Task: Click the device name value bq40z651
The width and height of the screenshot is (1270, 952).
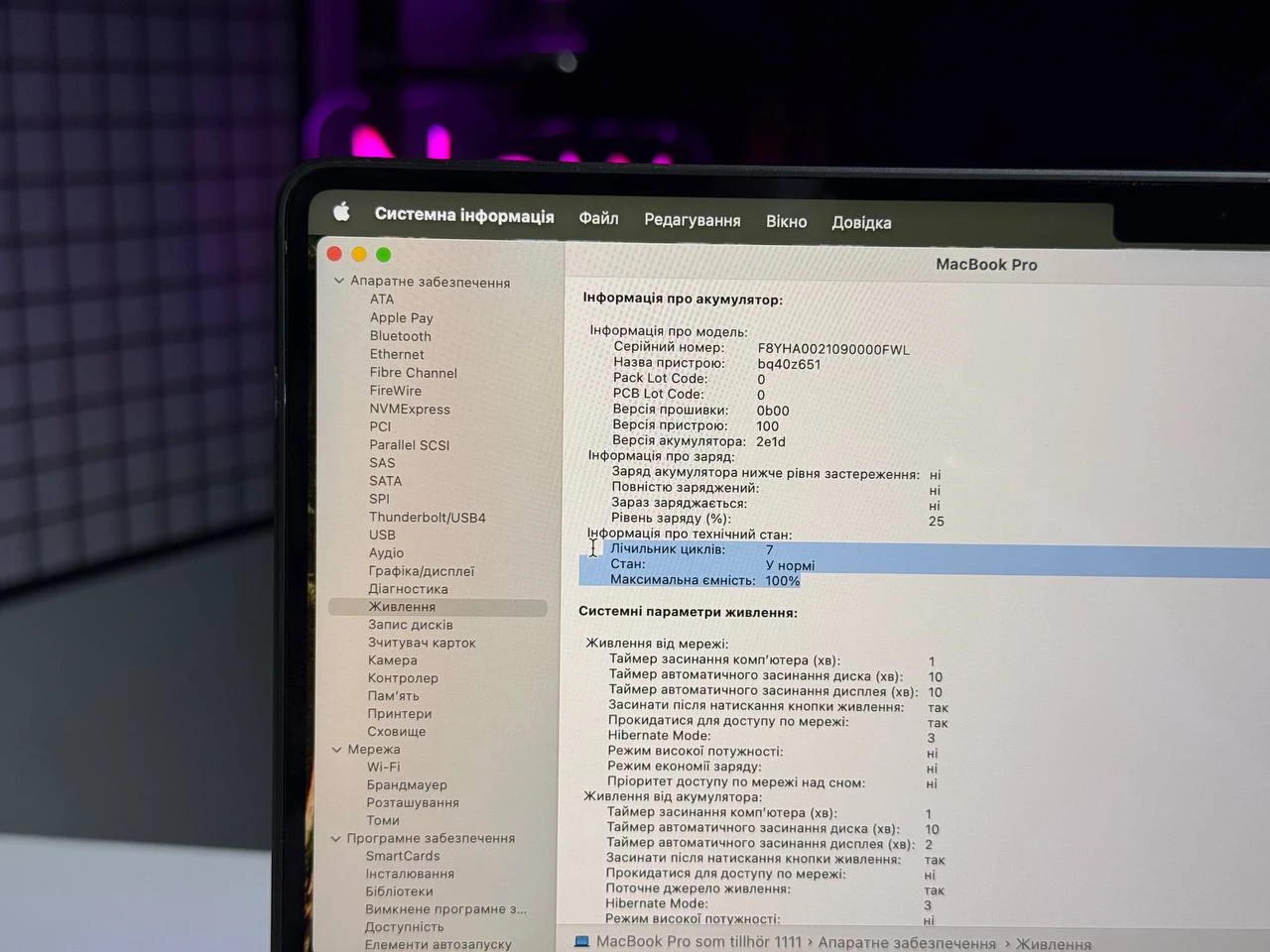Action: [x=789, y=364]
